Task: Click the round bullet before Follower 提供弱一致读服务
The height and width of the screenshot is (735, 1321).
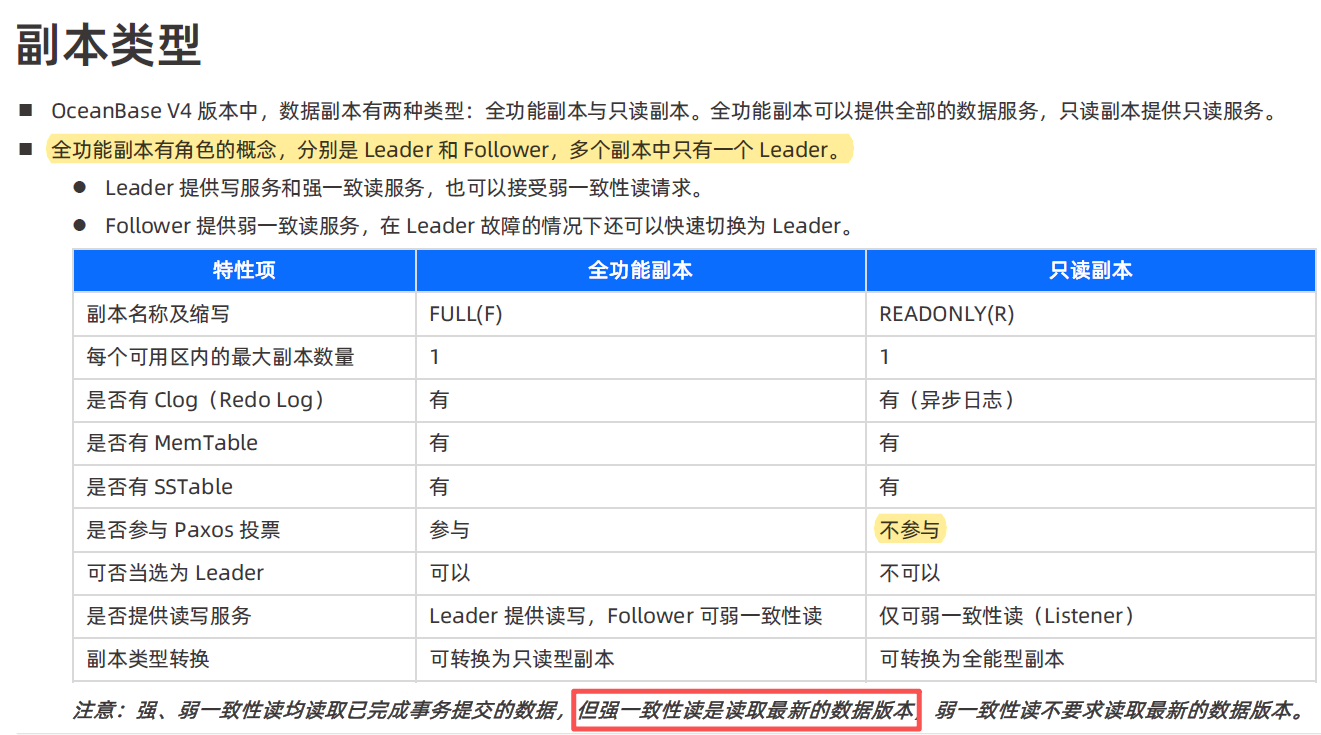Action: click(x=81, y=226)
